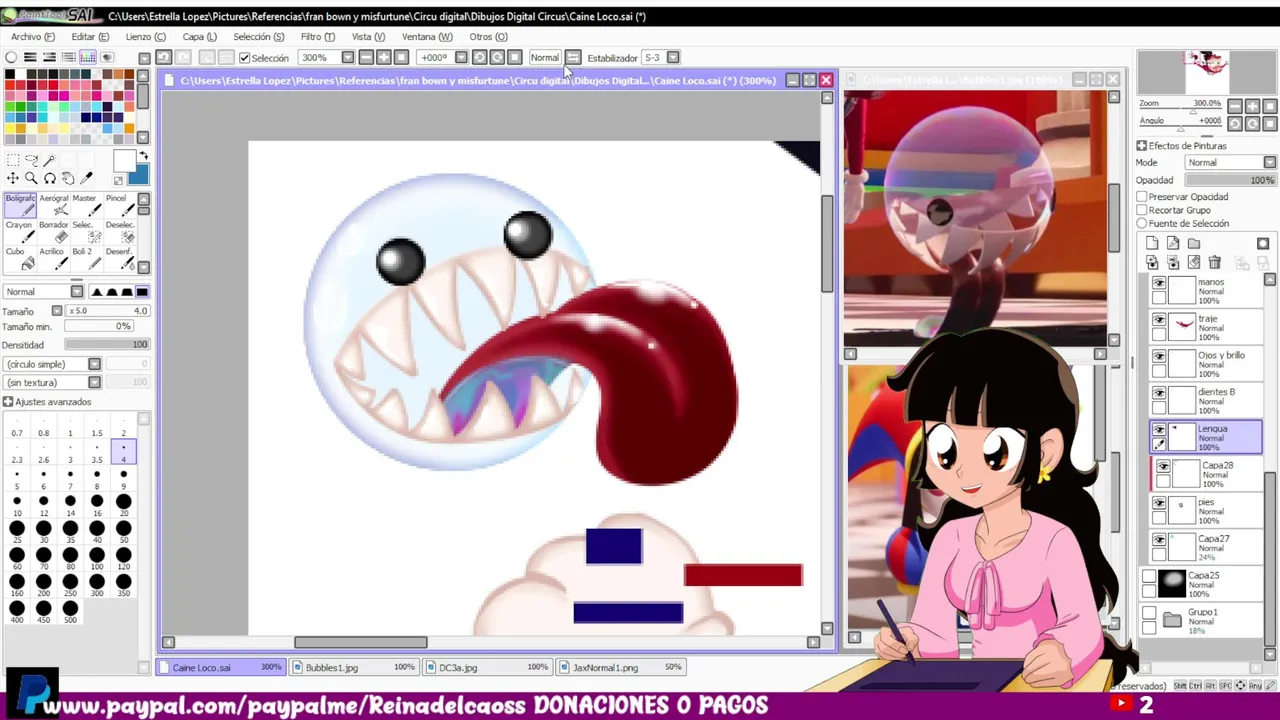Swap foreground and background colors
The image size is (1280, 720).
(144, 157)
